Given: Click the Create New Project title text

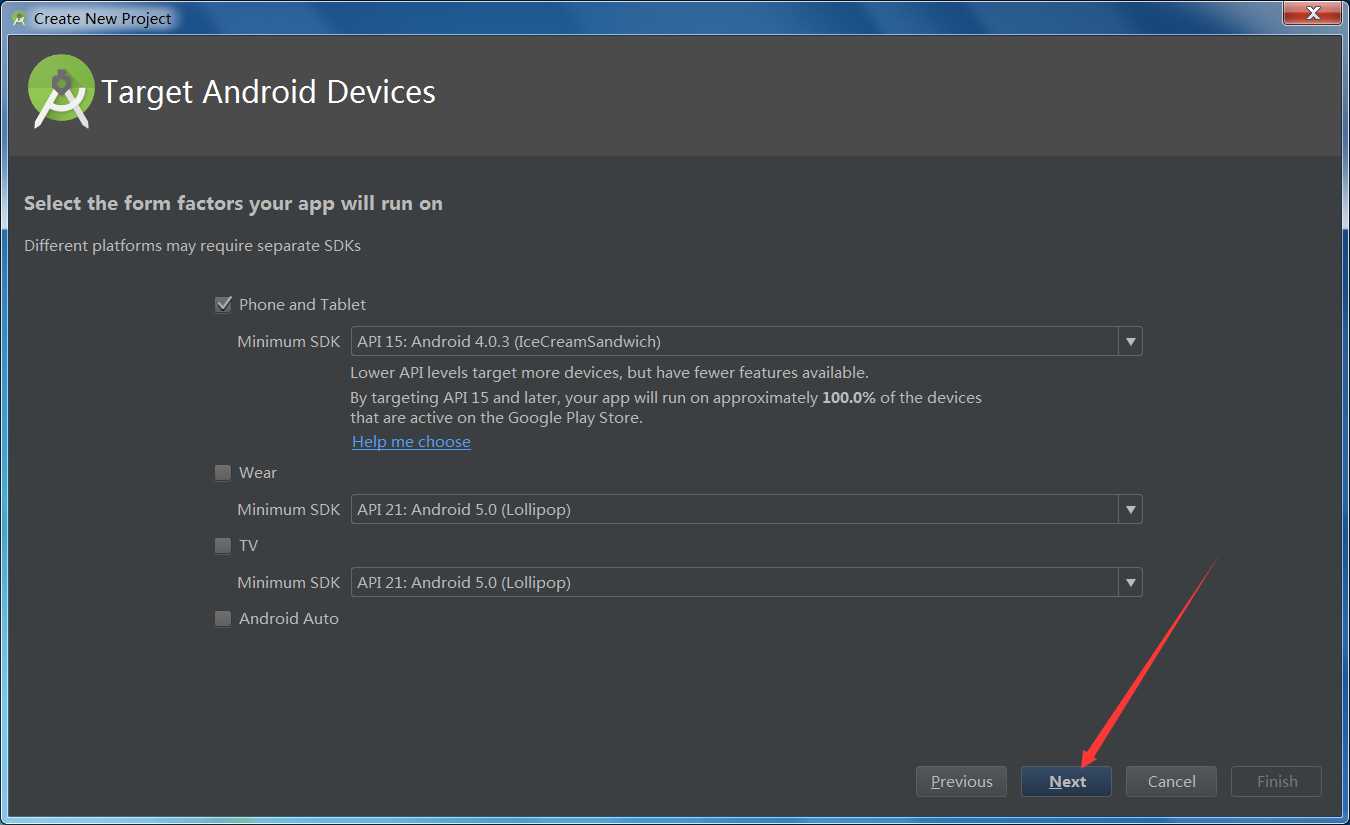Looking at the screenshot, I should [102, 18].
